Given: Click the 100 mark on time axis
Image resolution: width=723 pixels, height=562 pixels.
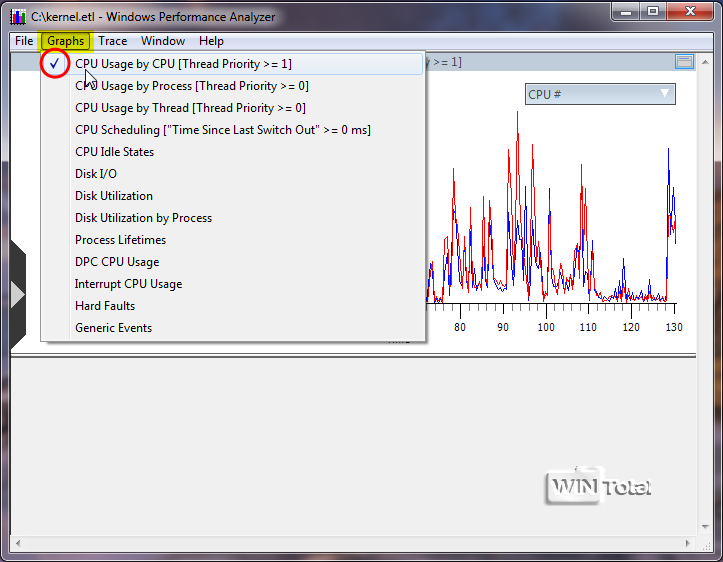Looking at the screenshot, I should 546,327.
